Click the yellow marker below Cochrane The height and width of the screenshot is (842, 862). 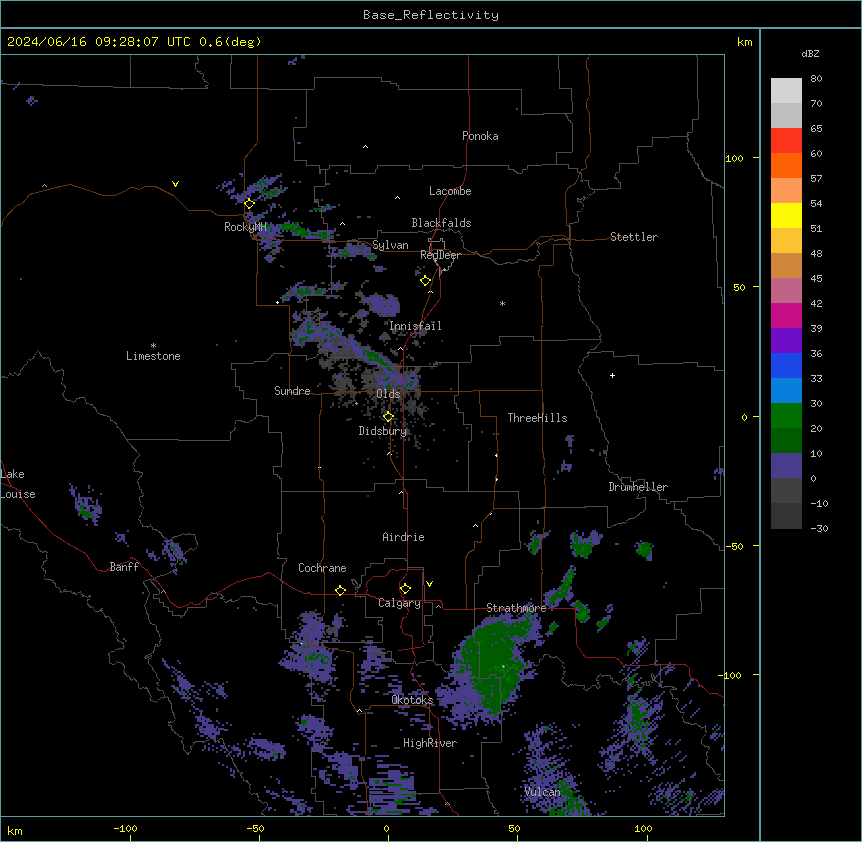point(340,590)
